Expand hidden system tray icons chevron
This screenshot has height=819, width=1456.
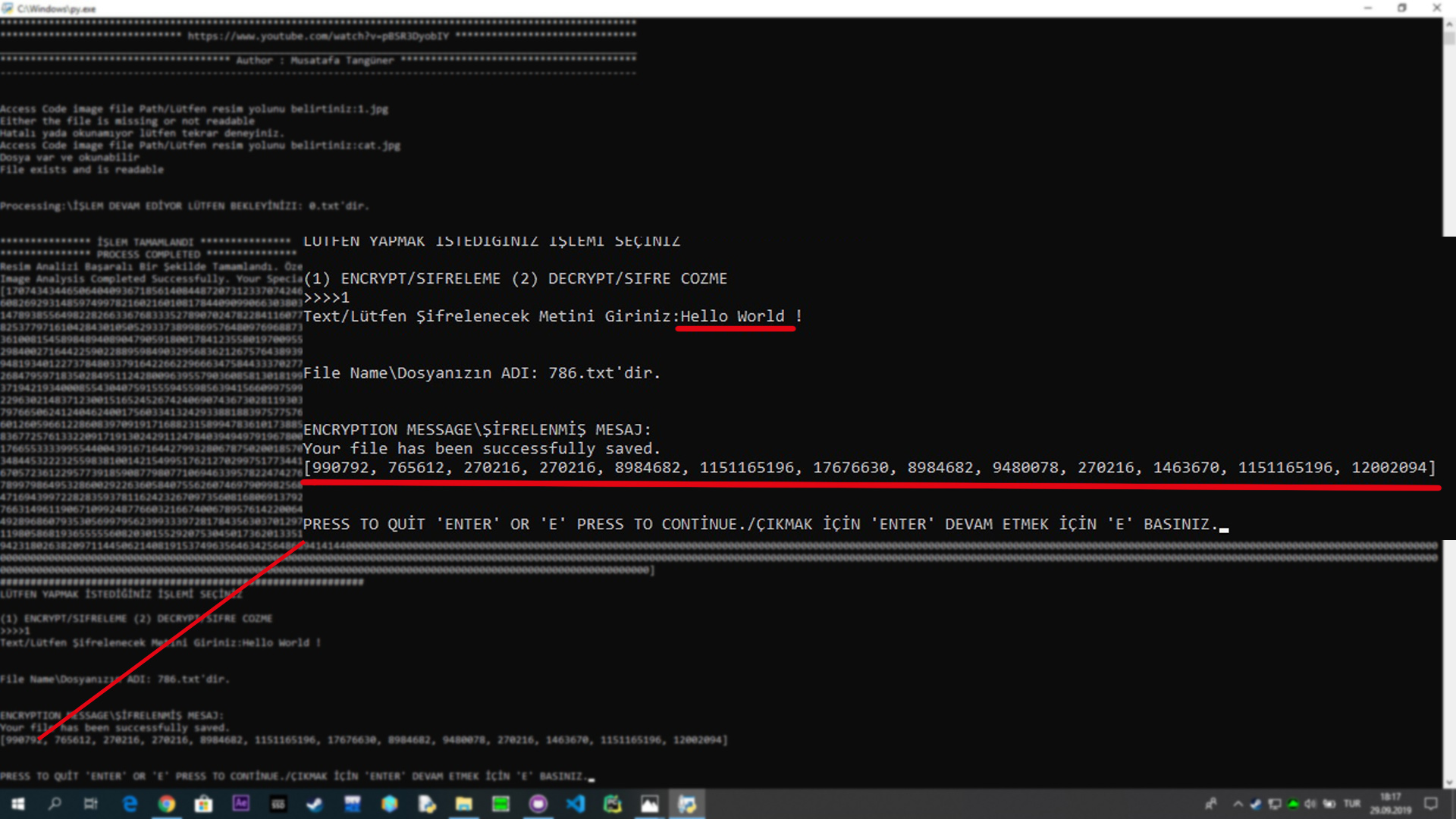pyautogui.click(x=1238, y=804)
